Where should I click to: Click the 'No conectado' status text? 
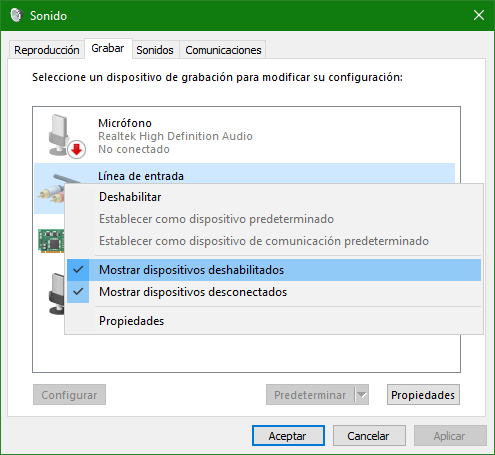coord(134,149)
